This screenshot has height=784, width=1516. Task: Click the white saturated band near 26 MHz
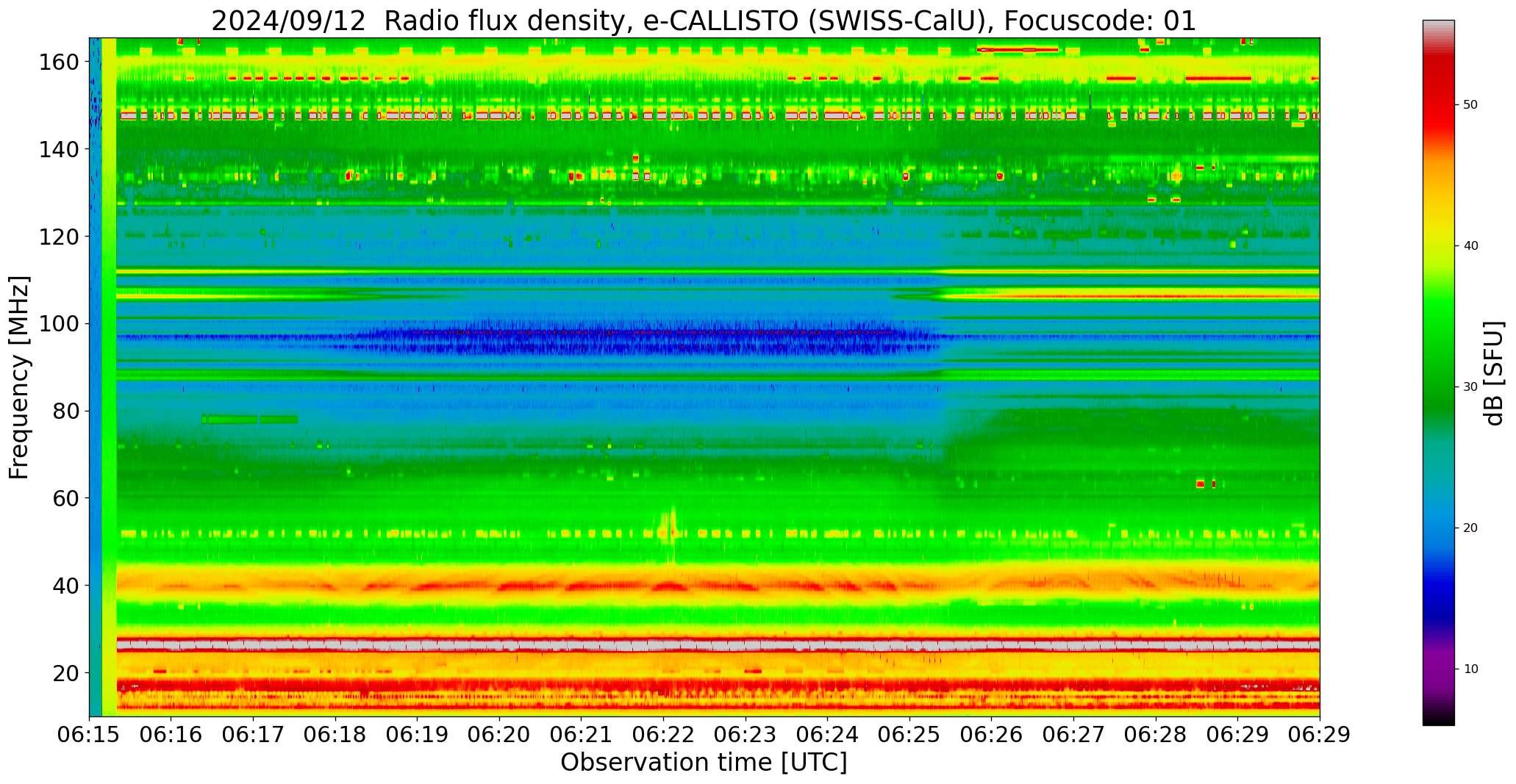tap(718, 644)
